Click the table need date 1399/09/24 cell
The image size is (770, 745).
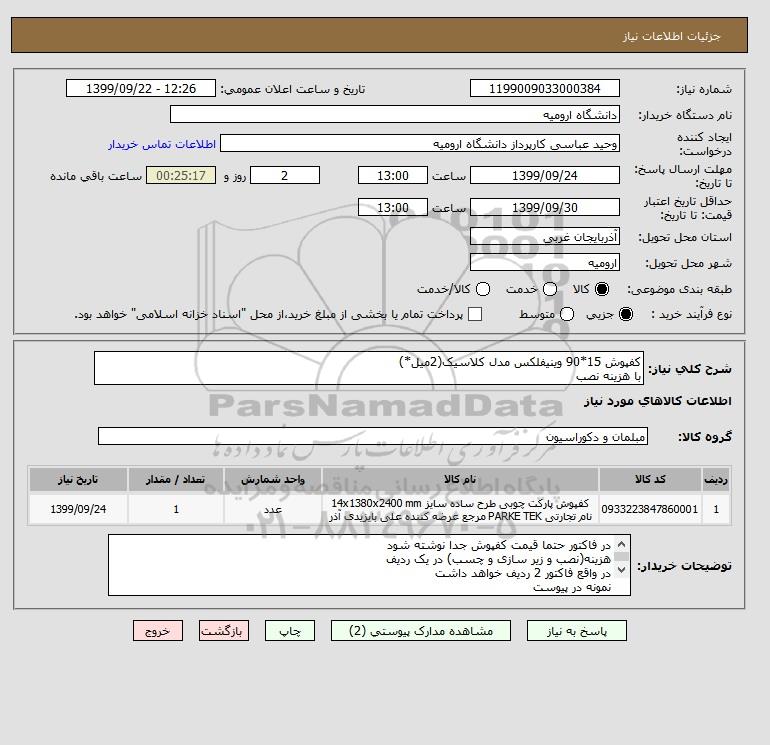[x=78, y=510]
